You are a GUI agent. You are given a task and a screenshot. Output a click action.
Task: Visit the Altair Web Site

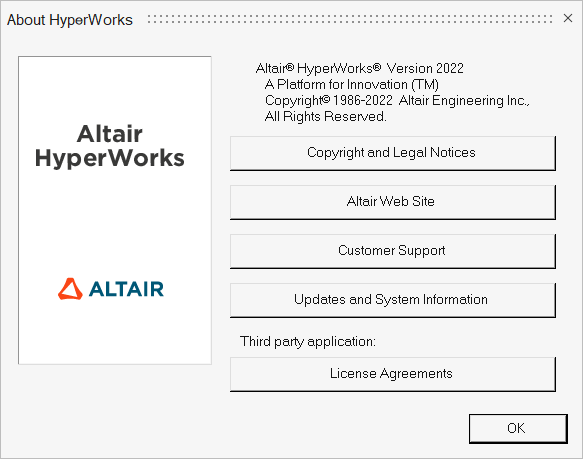coord(393,202)
